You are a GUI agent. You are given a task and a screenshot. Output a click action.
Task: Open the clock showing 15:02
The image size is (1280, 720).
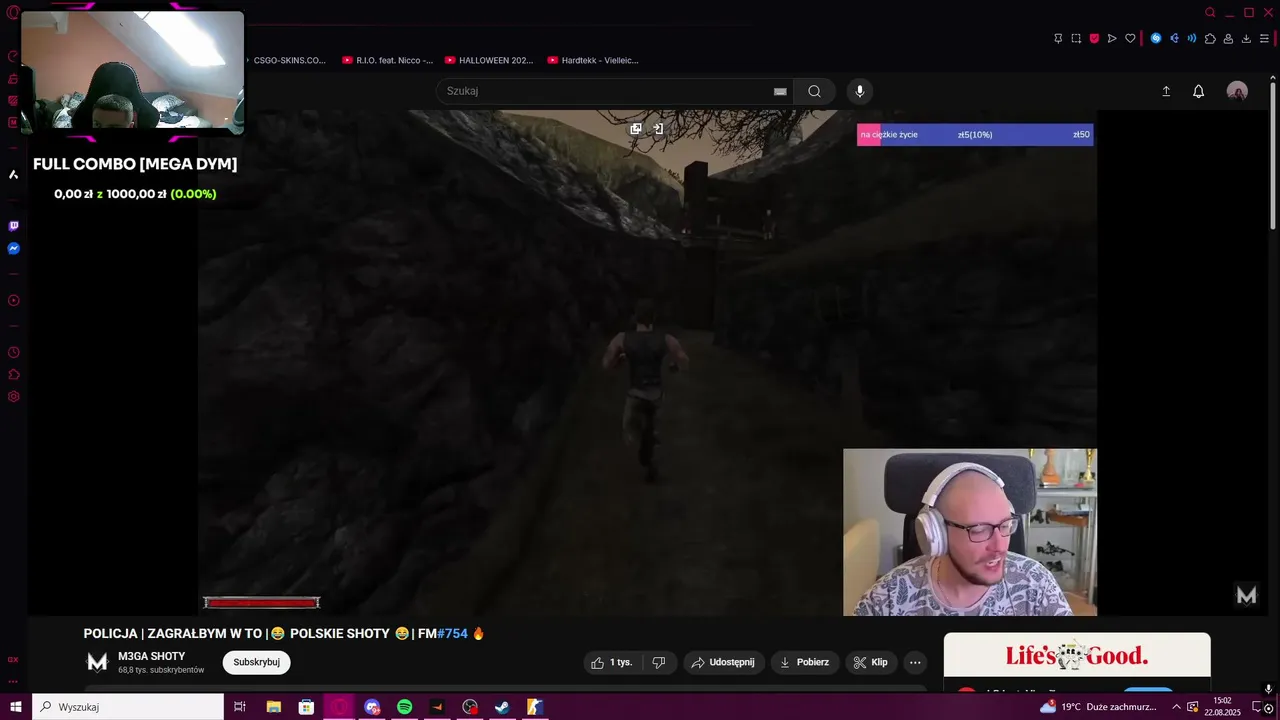1222,707
